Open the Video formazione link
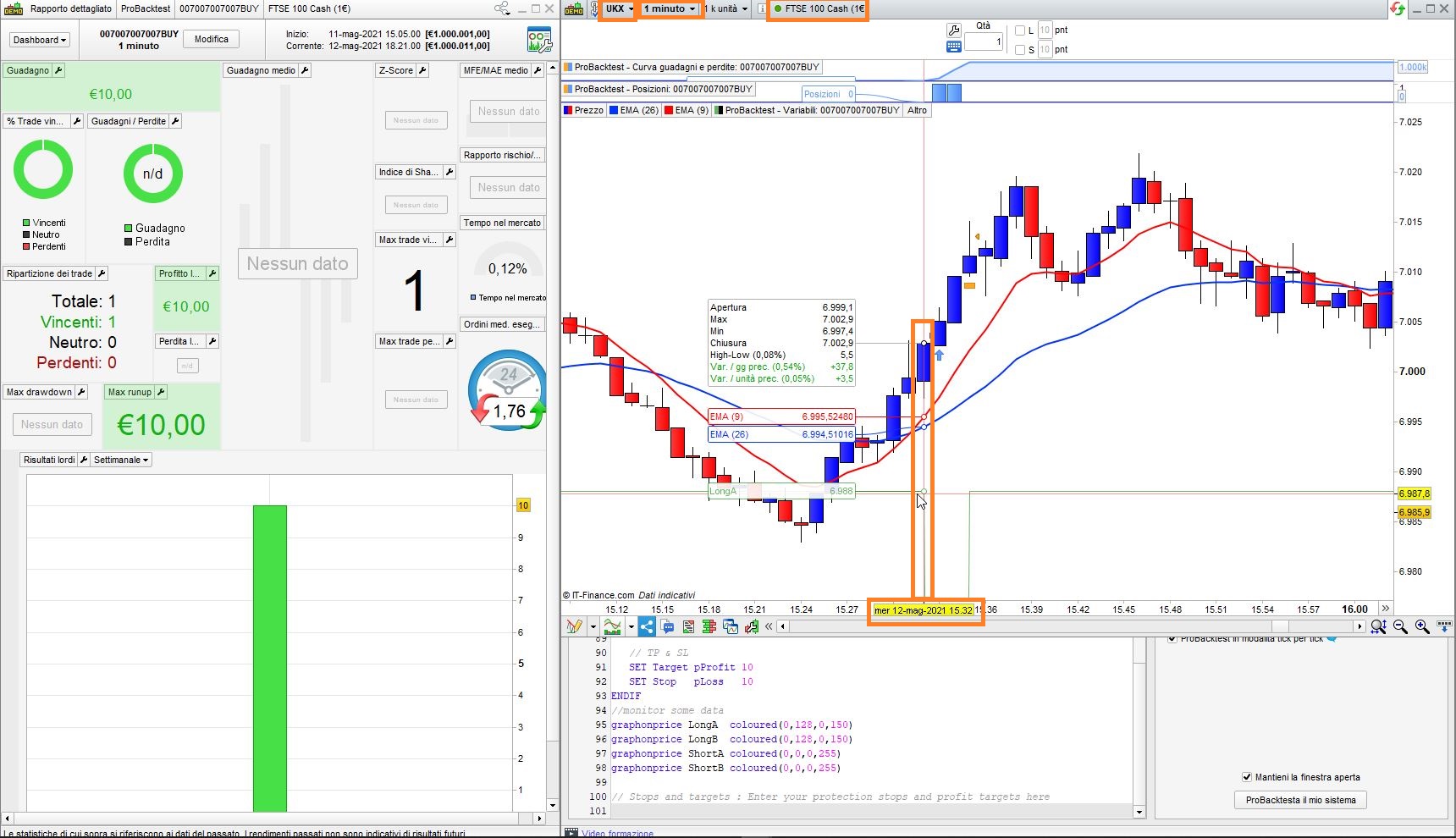The width and height of the screenshot is (1456, 838). point(617,833)
